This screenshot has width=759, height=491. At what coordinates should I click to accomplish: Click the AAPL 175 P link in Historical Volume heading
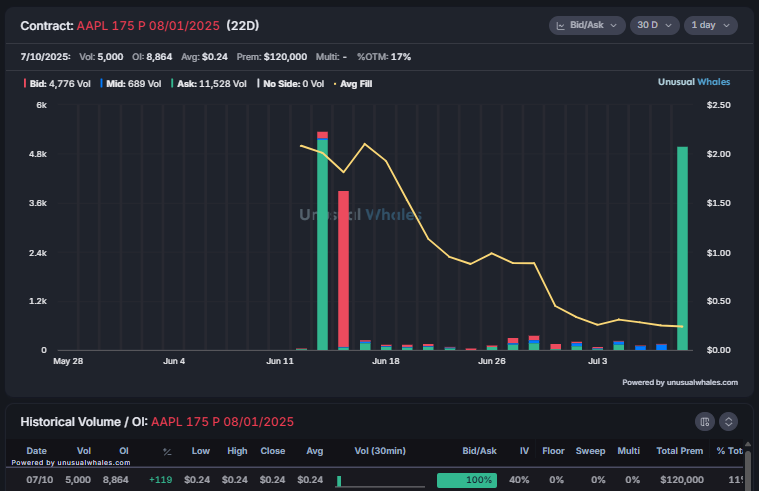pyautogui.click(x=222, y=422)
